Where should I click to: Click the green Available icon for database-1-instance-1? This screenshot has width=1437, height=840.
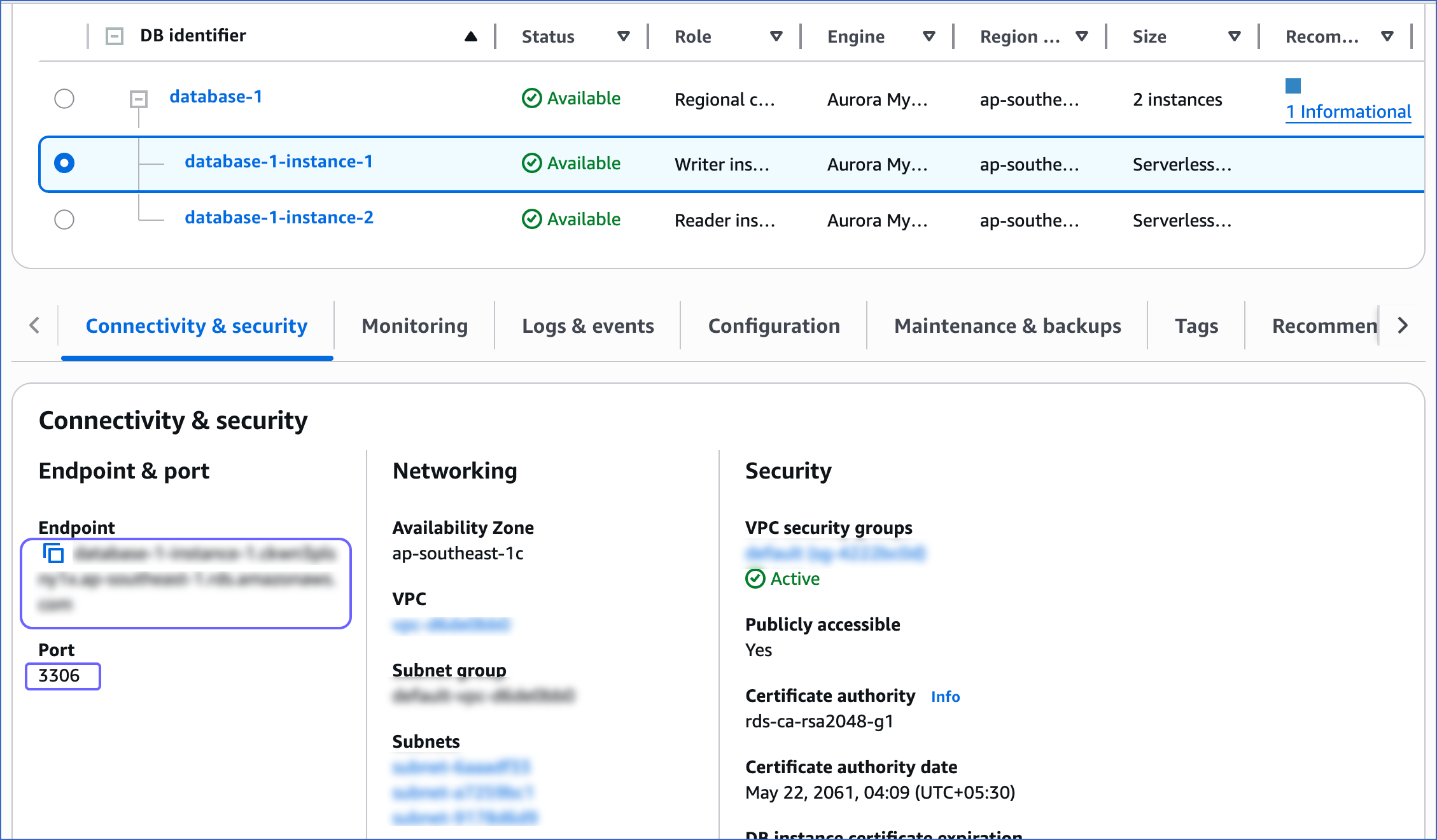click(x=531, y=163)
